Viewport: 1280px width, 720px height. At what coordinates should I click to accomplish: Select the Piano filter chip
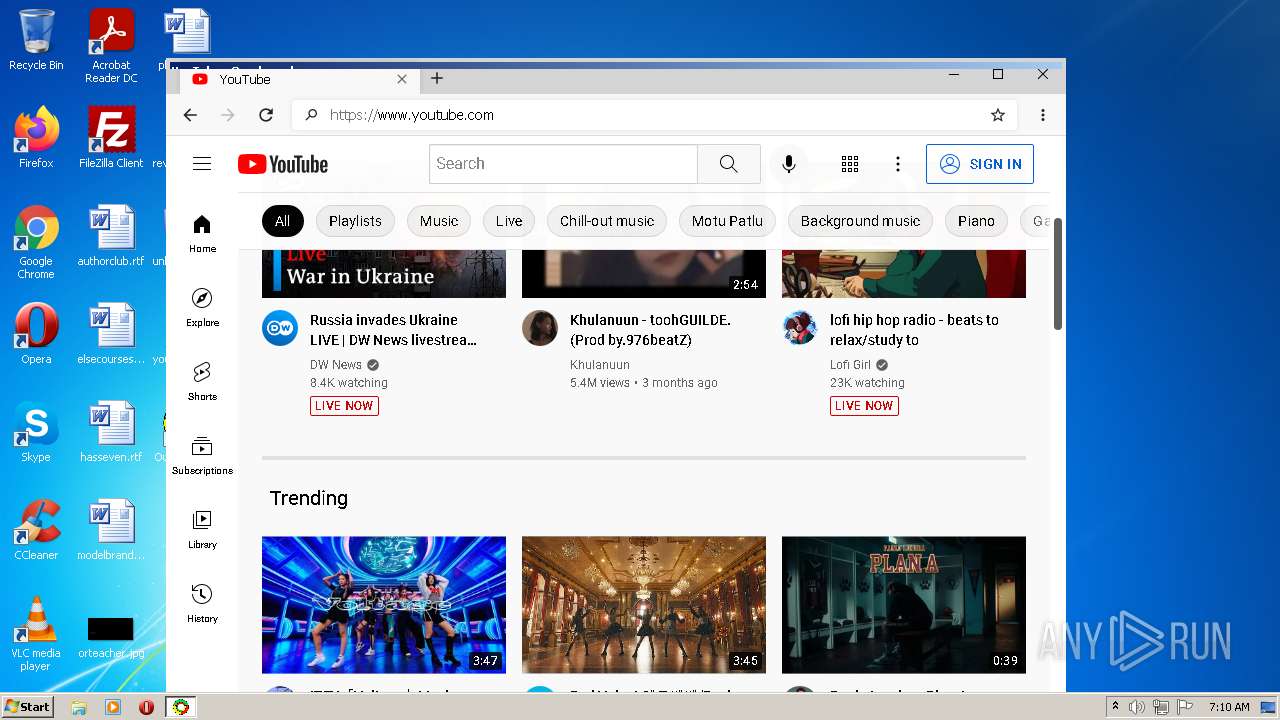(976, 221)
